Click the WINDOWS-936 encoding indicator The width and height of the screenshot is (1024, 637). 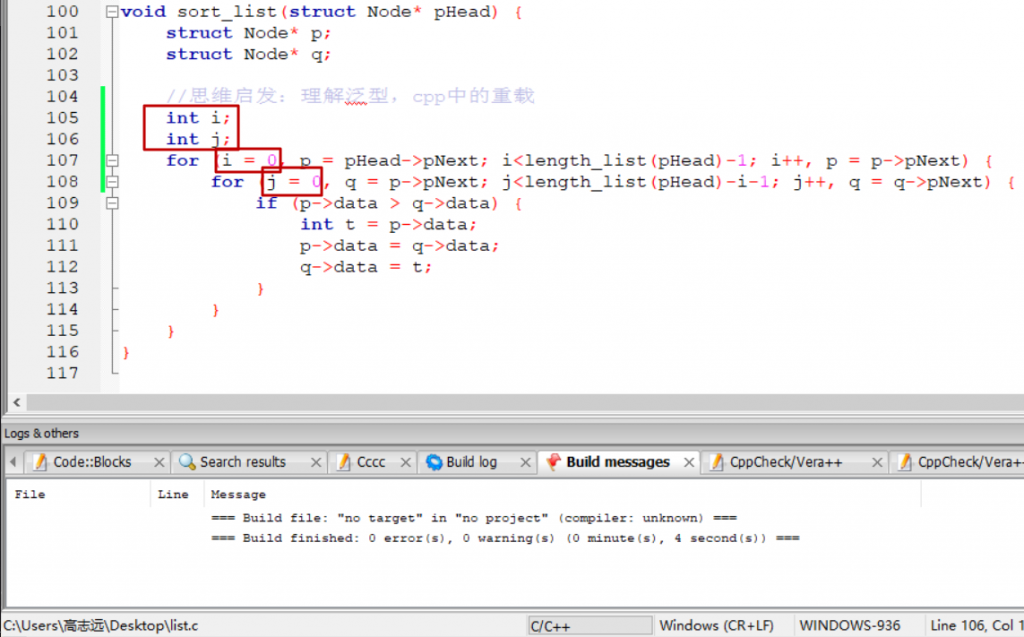pos(850,626)
